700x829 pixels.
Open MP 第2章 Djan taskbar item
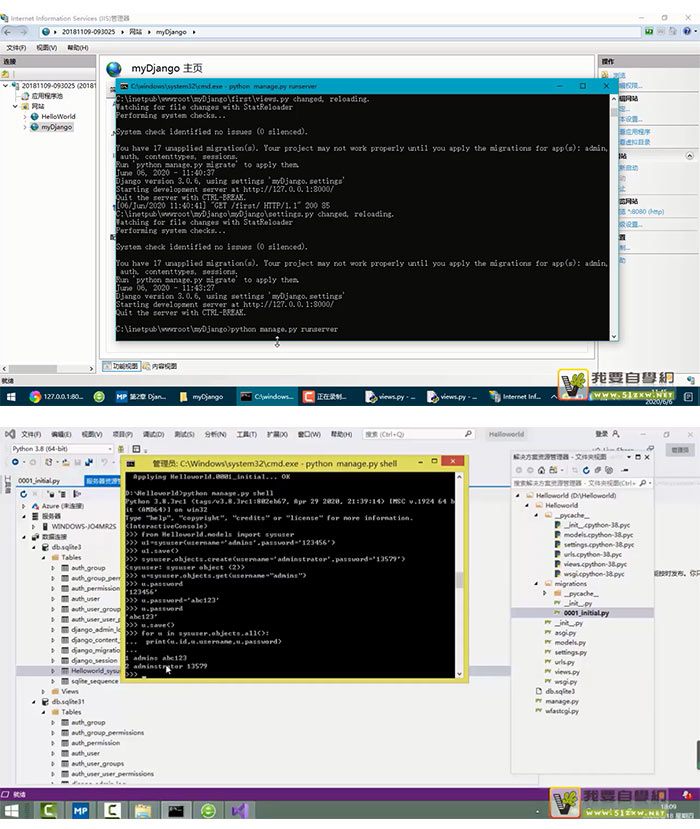[x=141, y=397]
